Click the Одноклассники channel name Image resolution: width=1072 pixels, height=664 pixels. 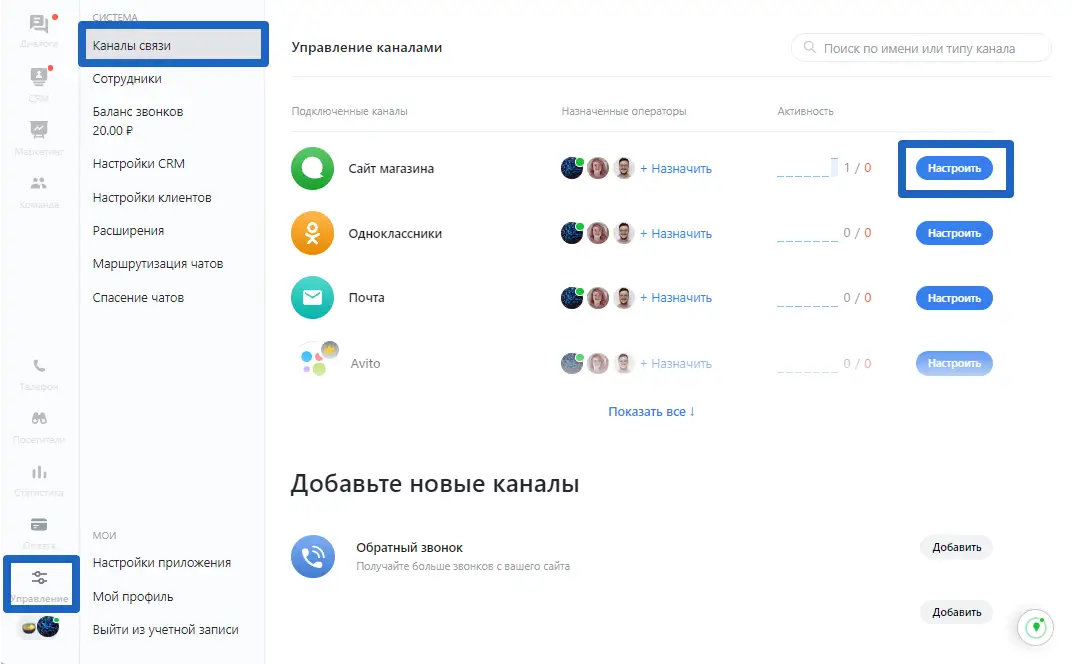(x=395, y=233)
